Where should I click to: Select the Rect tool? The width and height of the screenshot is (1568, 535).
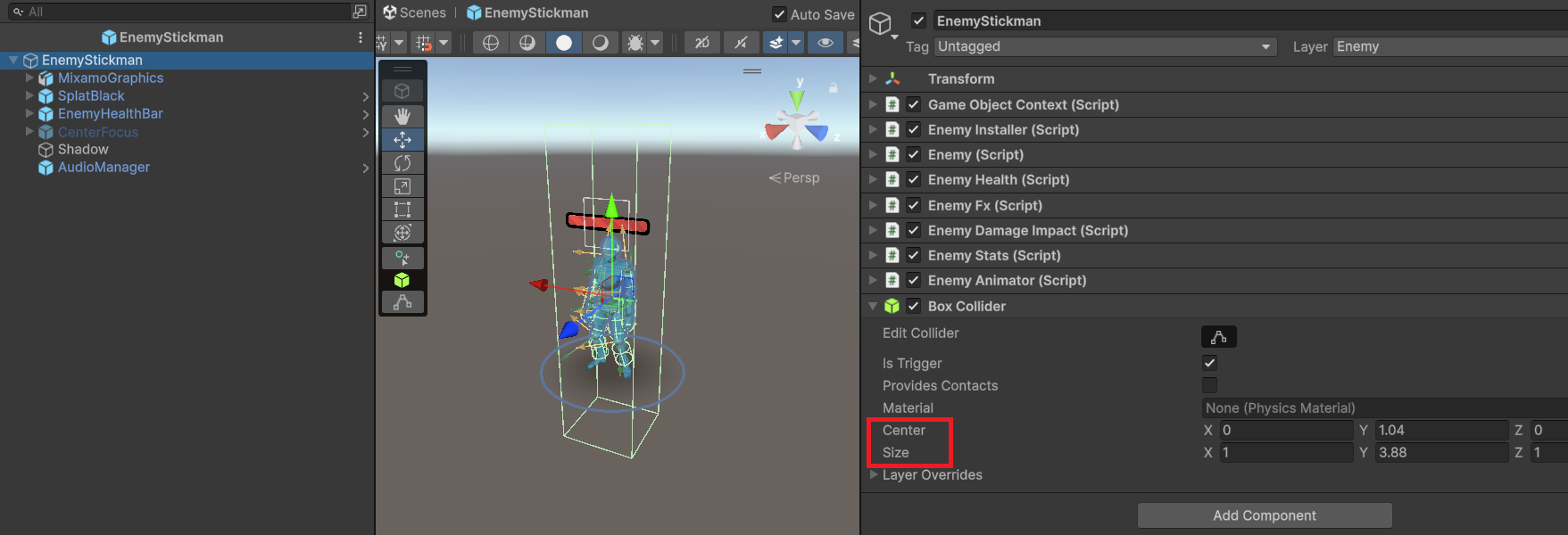pyautogui.click(x=402, y=210)
